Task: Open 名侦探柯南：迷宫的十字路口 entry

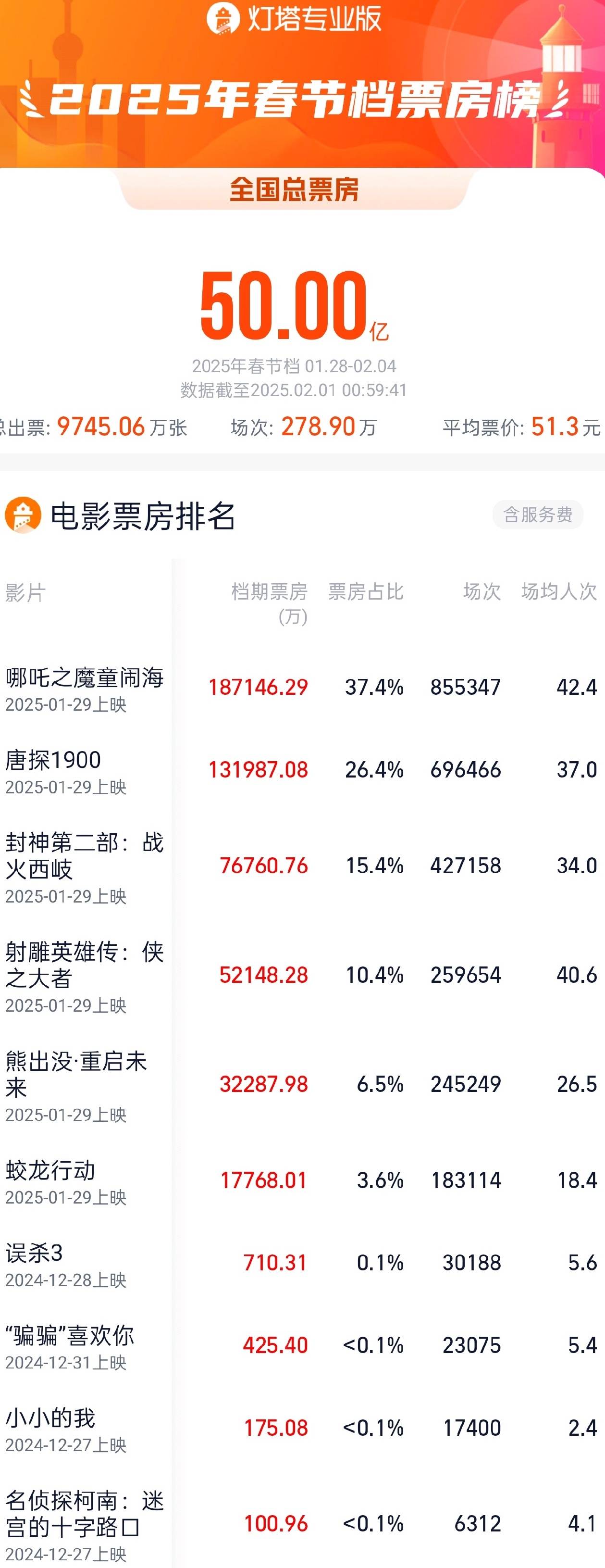Action: (302, 1524)
